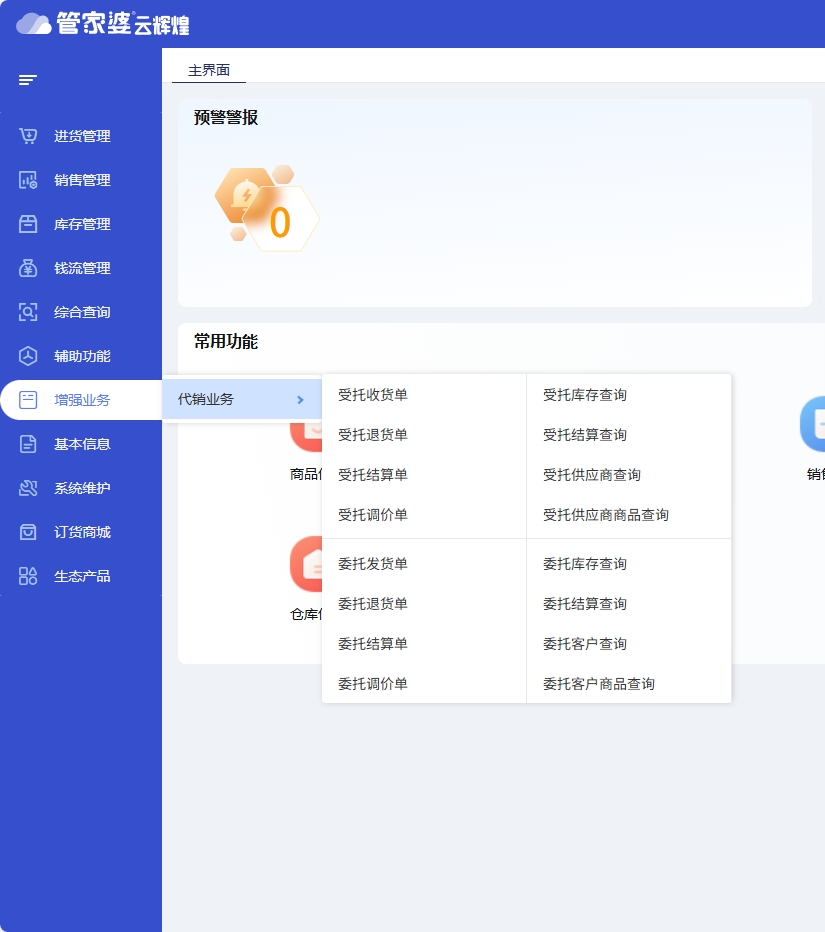
Task: Click the money bag icon for 钱流管理
Action: coord(28,268)
